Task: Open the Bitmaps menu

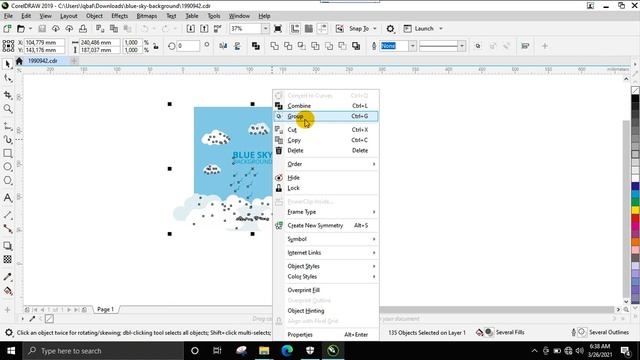Action: point(147,16)
